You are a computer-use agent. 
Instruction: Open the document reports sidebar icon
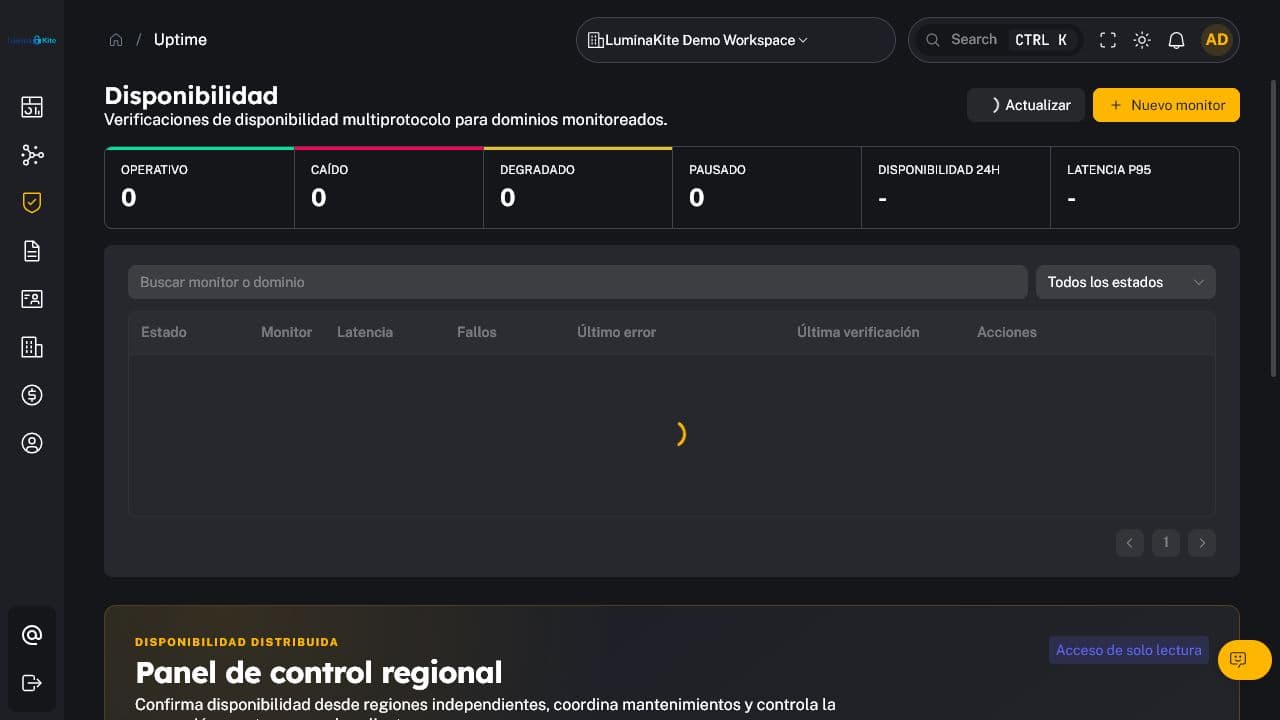pos(32,251)
